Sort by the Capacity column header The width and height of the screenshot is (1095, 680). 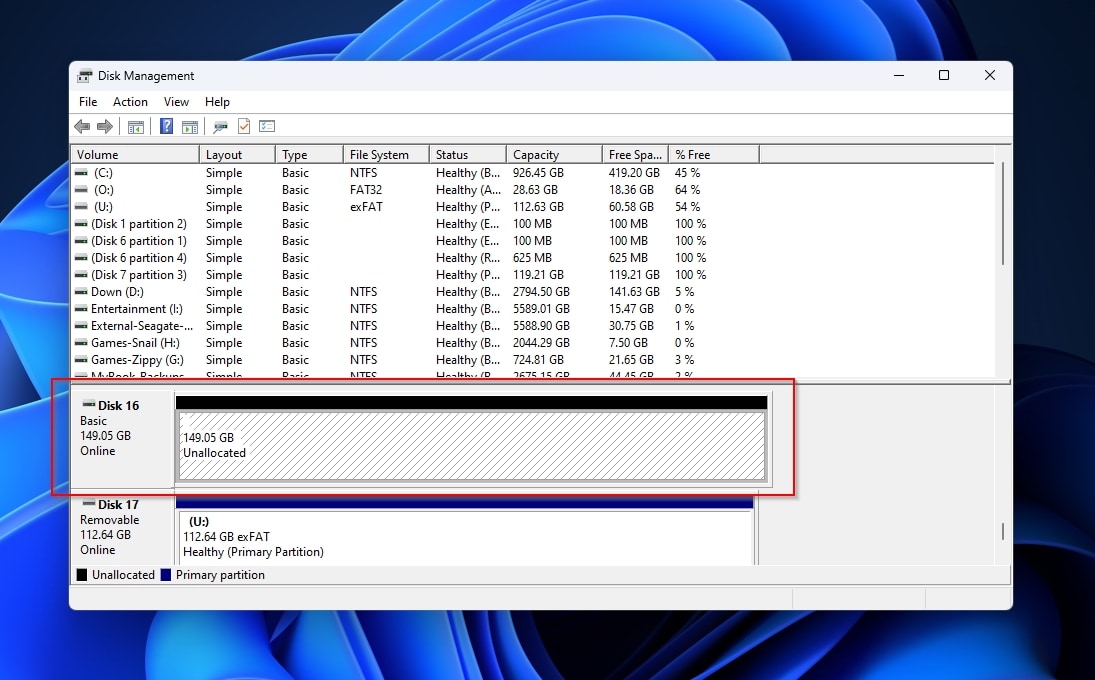(554, 154)
